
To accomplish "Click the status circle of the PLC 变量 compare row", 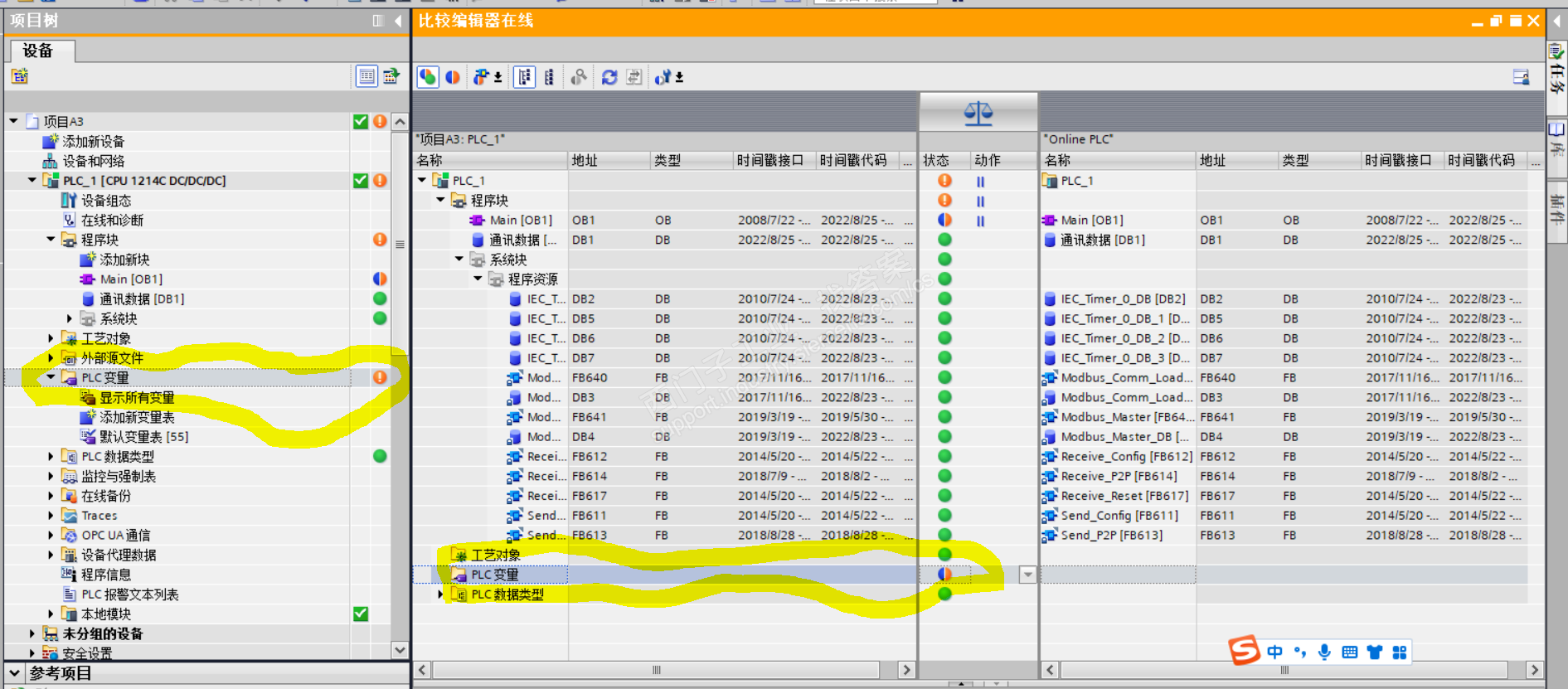I will (x=944, y=574).
